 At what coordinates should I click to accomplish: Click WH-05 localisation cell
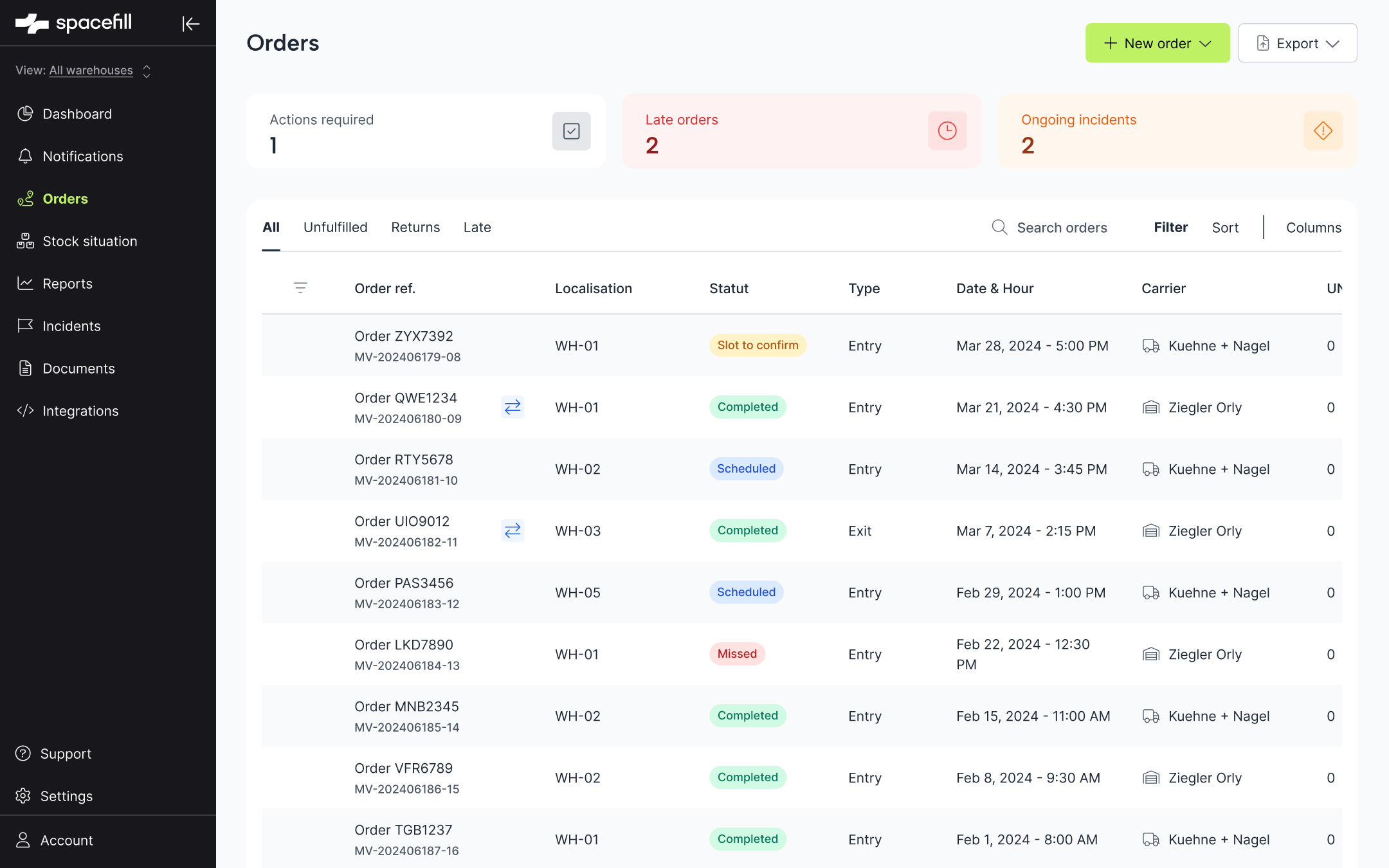(577, 593)
